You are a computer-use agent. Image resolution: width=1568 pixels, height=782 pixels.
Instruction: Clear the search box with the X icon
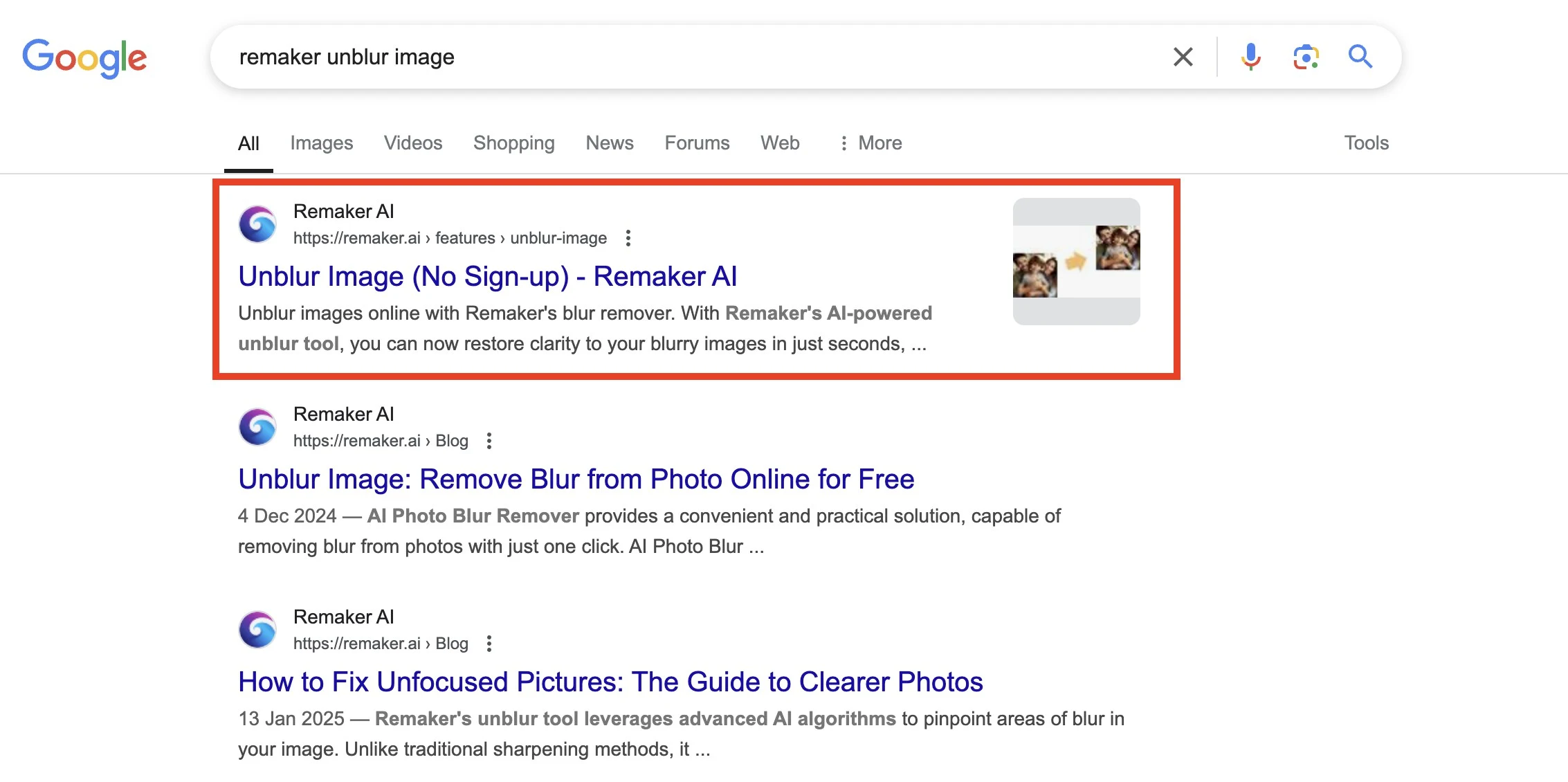pyautogui.click(x=1183, y=57)
